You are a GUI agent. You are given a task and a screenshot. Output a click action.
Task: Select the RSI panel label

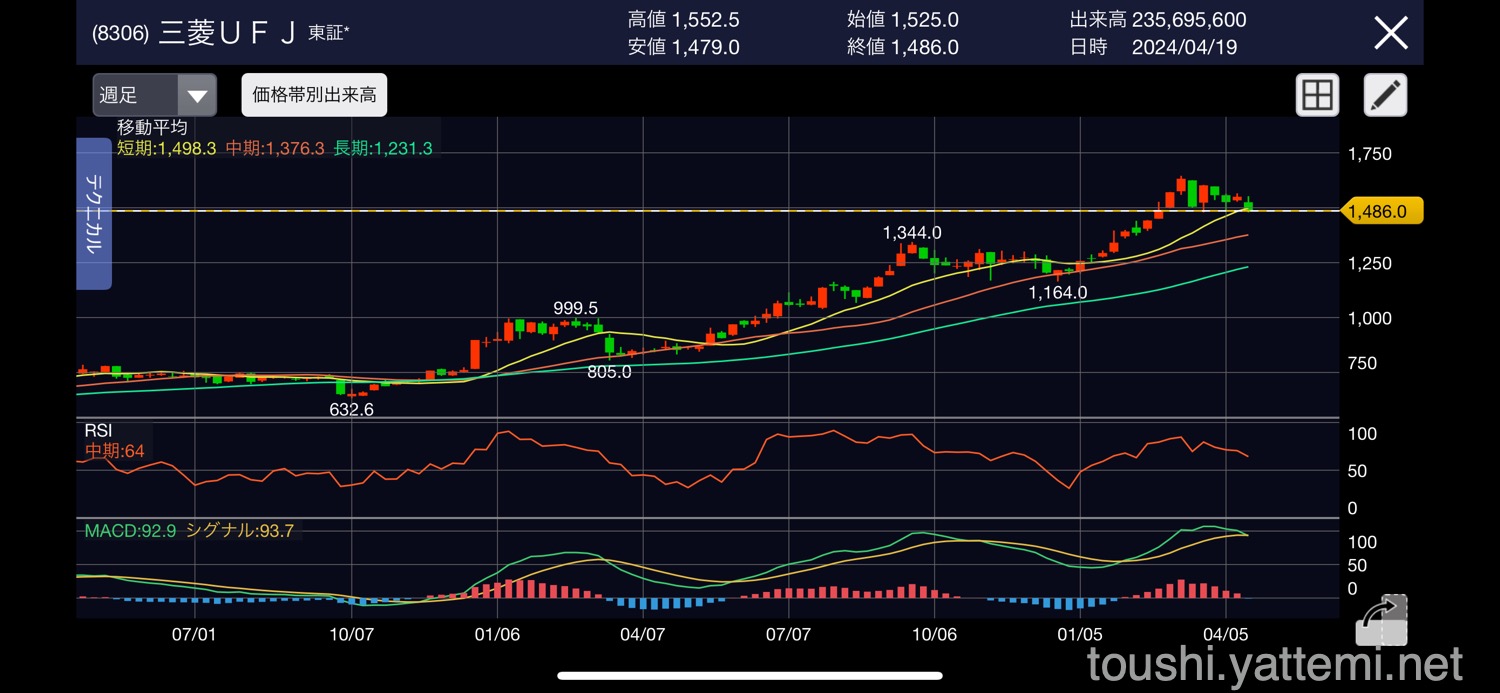(99, 431)
